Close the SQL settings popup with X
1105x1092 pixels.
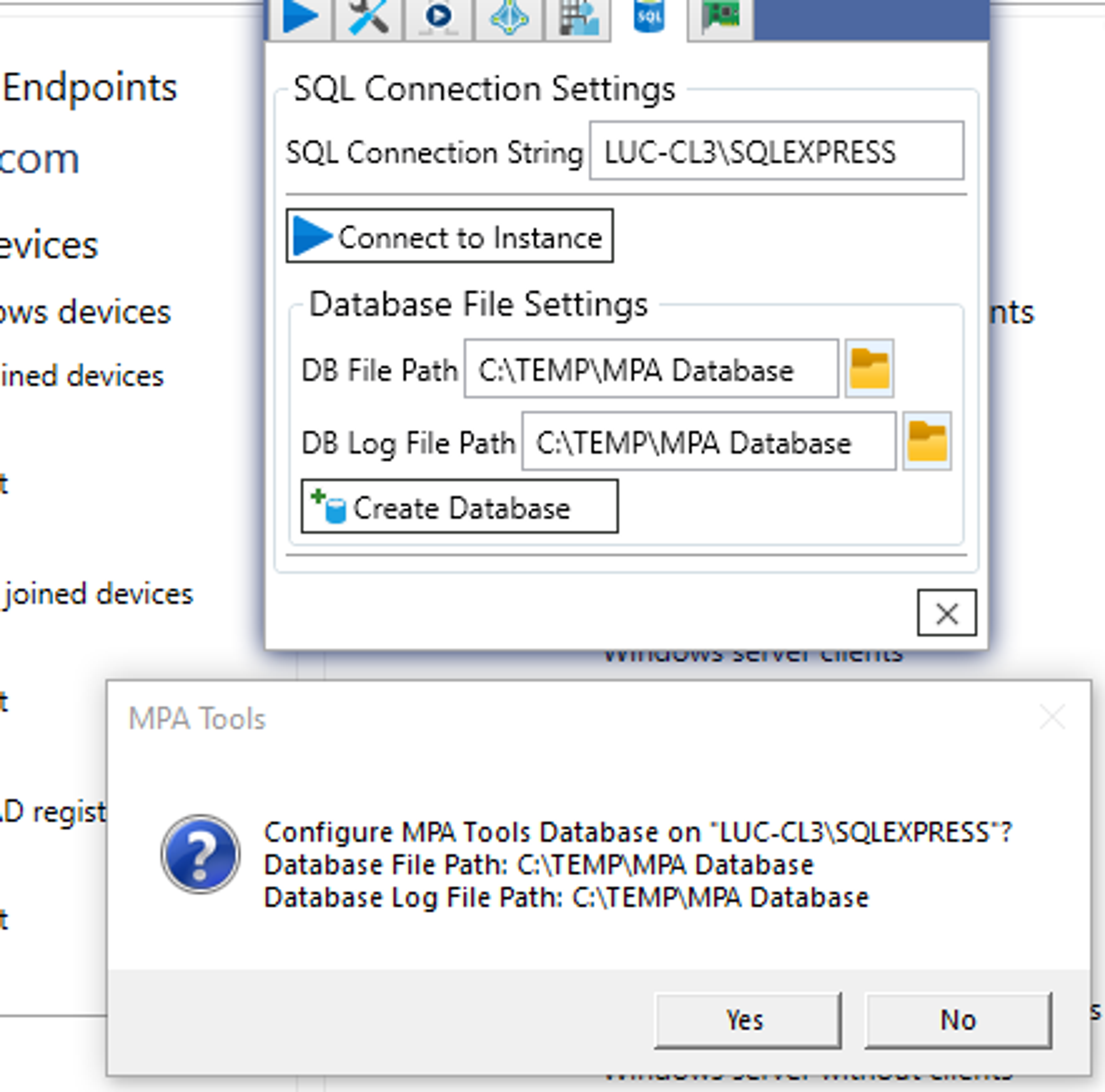coord(947,613)
